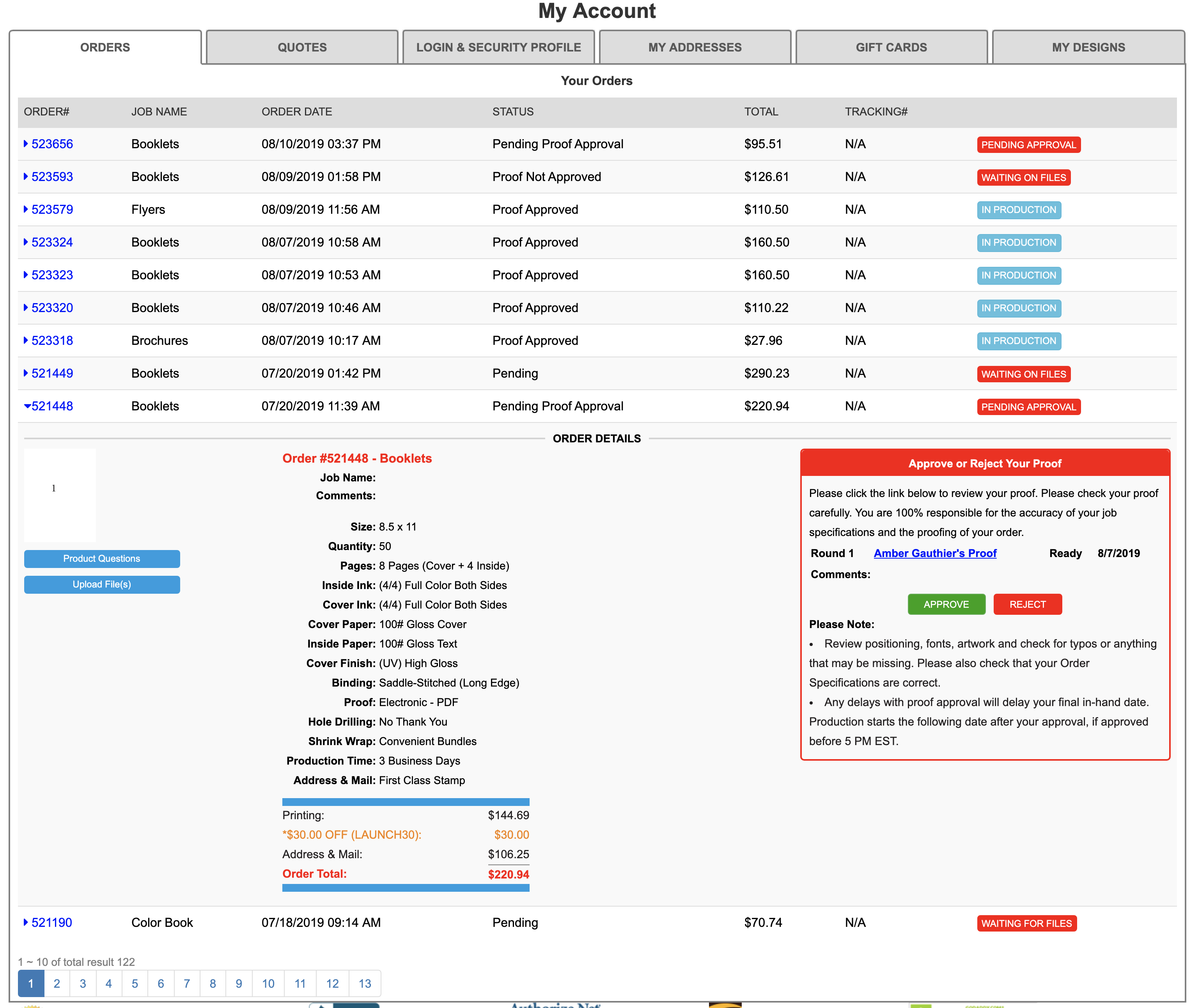Click the green Approve button
The image size is (1191, 1008).
click(945, 604)
